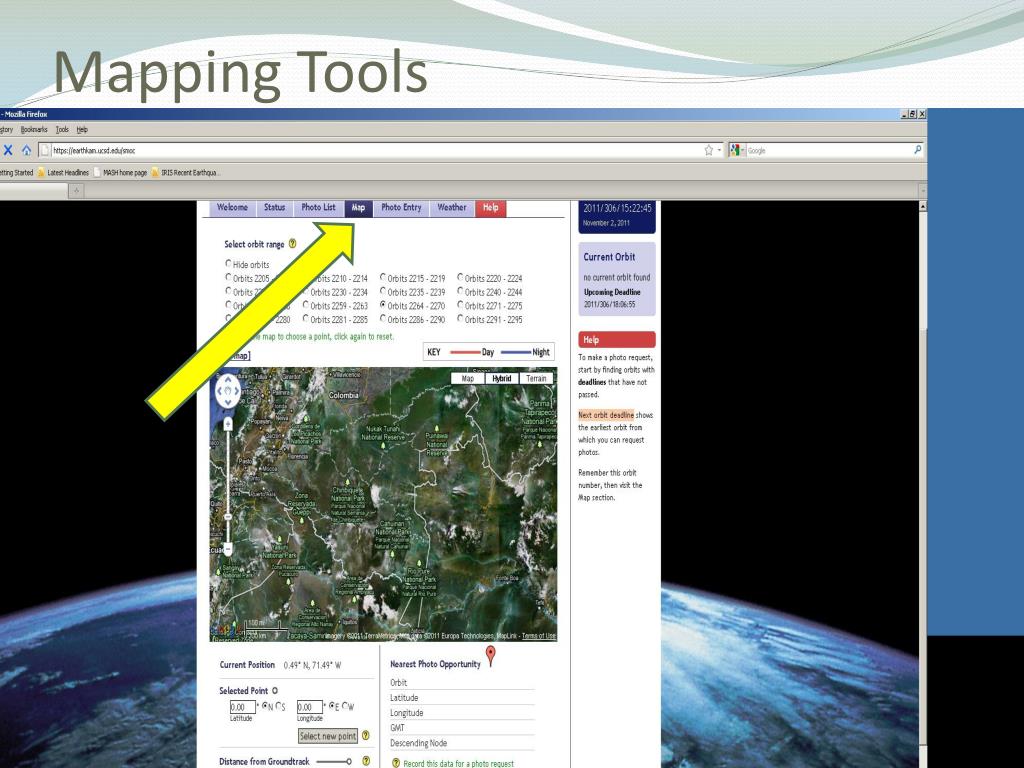Open the Latest Headlines bookmark
Image resolution: width=1024 pixels, height=768 pixels.
[63, 172]
